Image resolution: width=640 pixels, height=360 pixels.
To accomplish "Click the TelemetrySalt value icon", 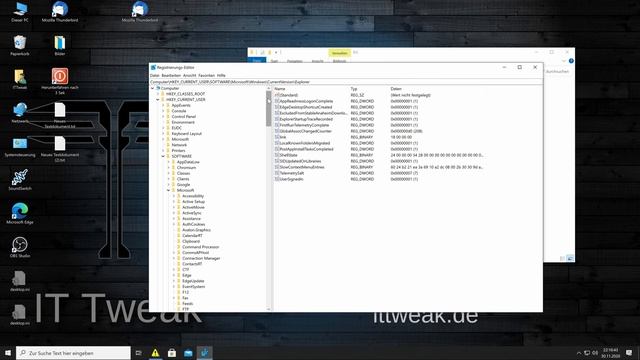I will coord(277,173).
